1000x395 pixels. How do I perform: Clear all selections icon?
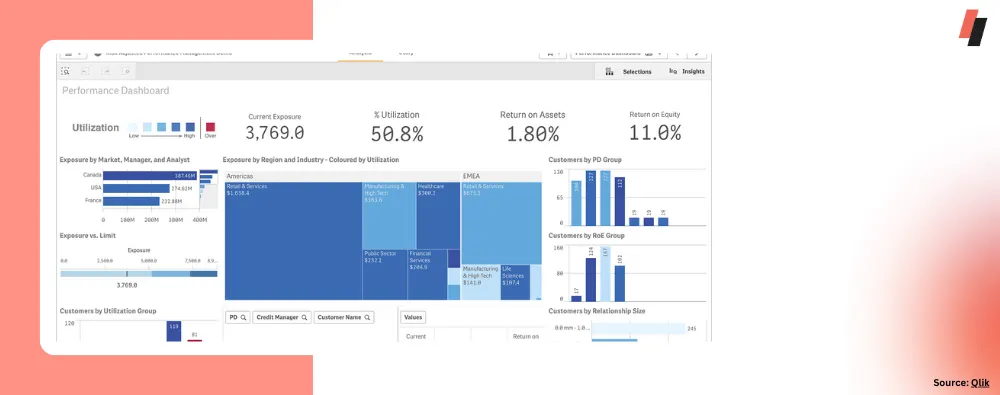[126, 71]
